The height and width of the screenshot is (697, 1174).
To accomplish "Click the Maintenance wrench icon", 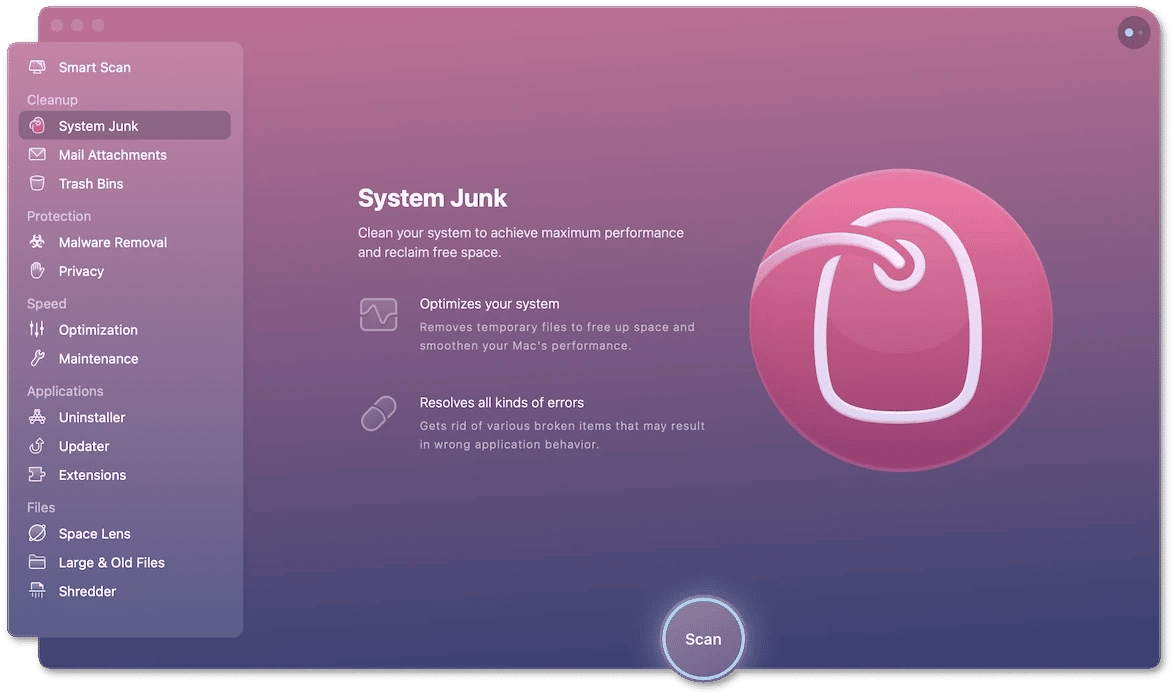I will pos(37,358).
